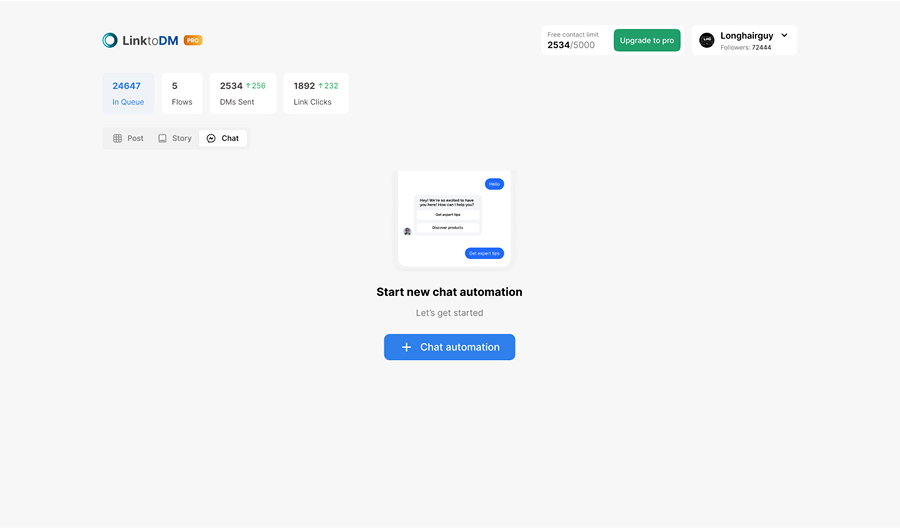Click the green arrow beside 232

click(320, 86)
